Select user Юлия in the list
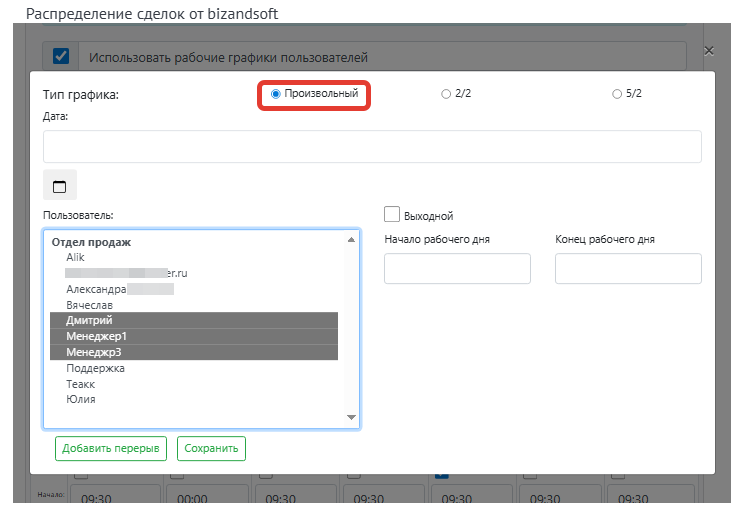743x519 pixels. click(x=81, y=400)
